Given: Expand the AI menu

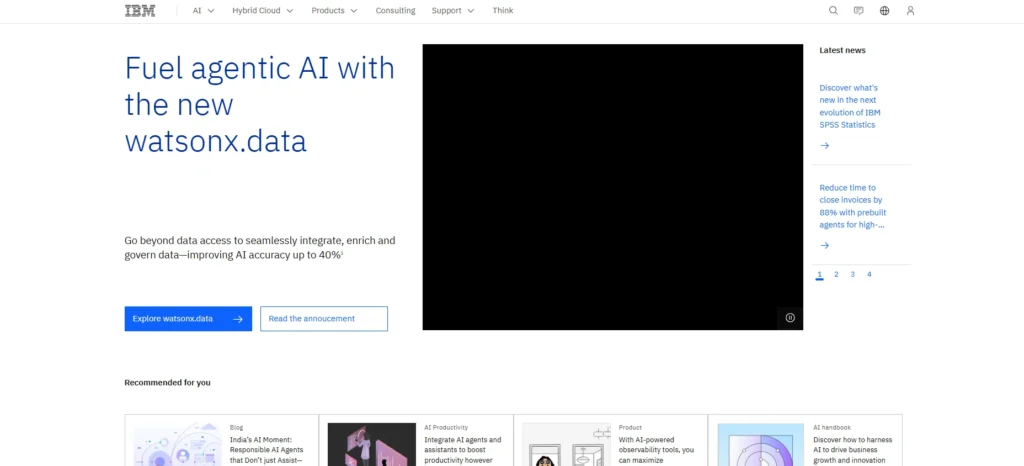Looking at the screenshot, I should [203, 10].
